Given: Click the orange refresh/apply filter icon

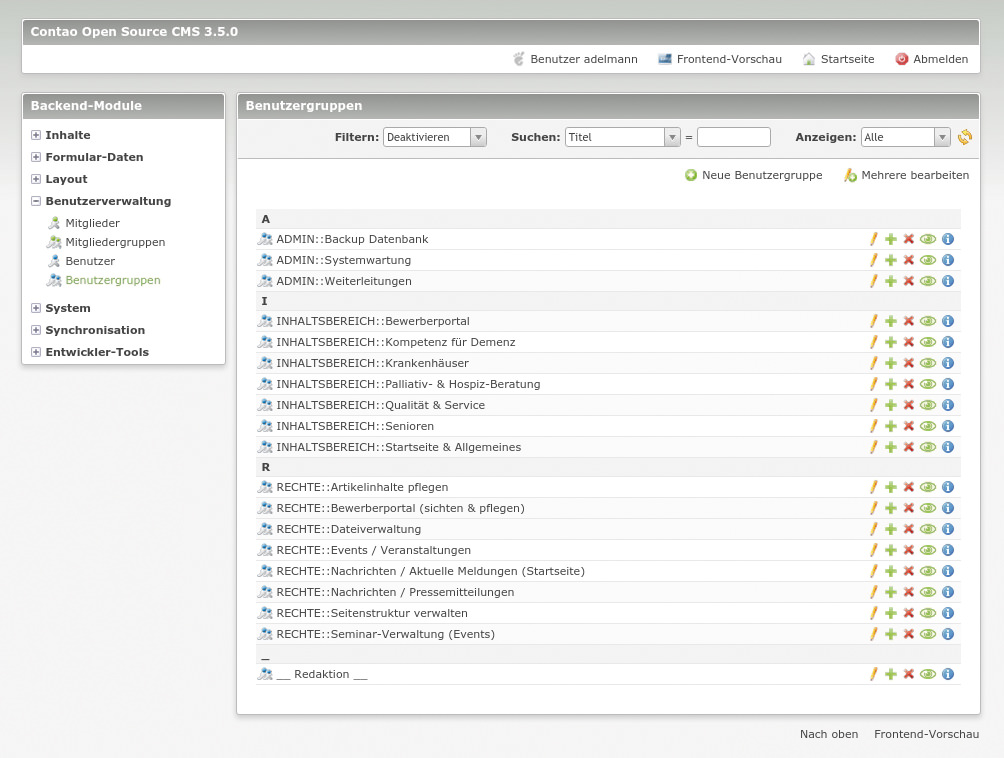Looking at the screenshot, I should point(965,137).
